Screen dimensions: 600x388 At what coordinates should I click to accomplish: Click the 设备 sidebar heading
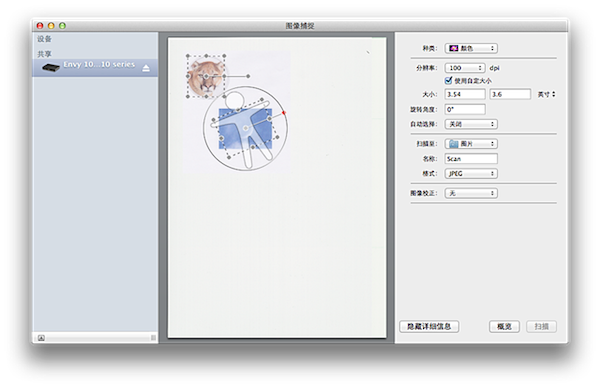[44, 39]
